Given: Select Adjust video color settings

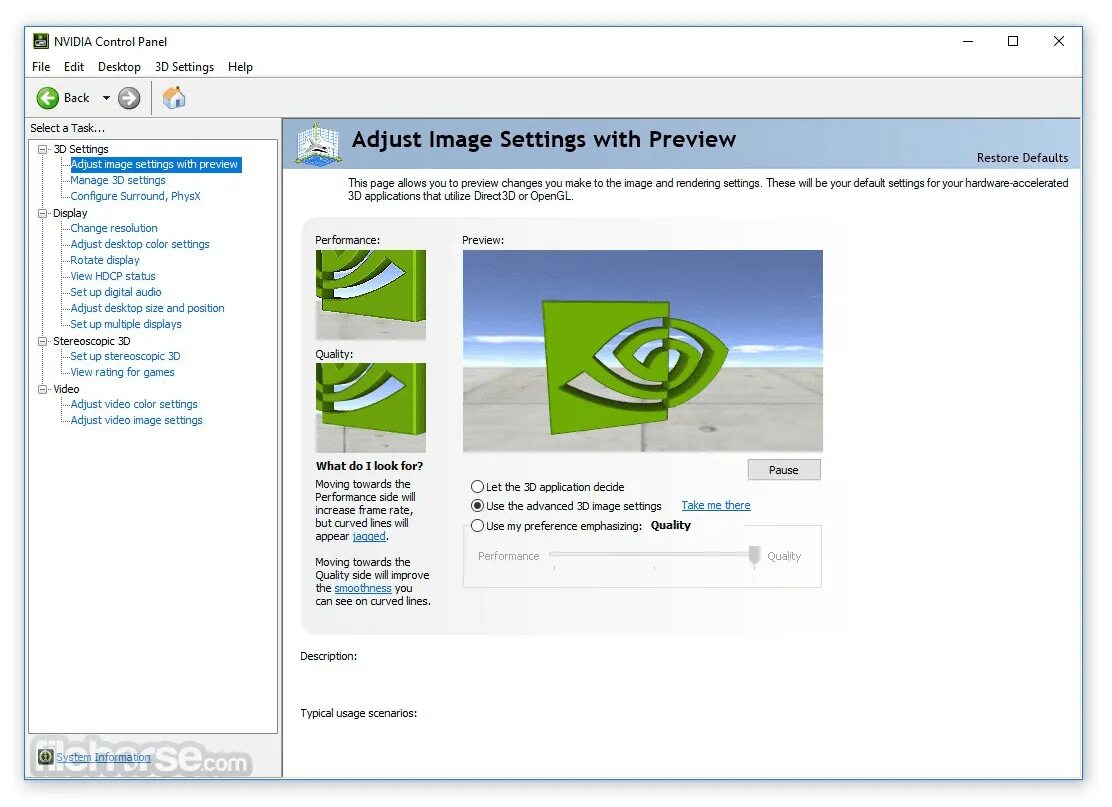Looking at the screenshot, I should (x=134, y=404).
